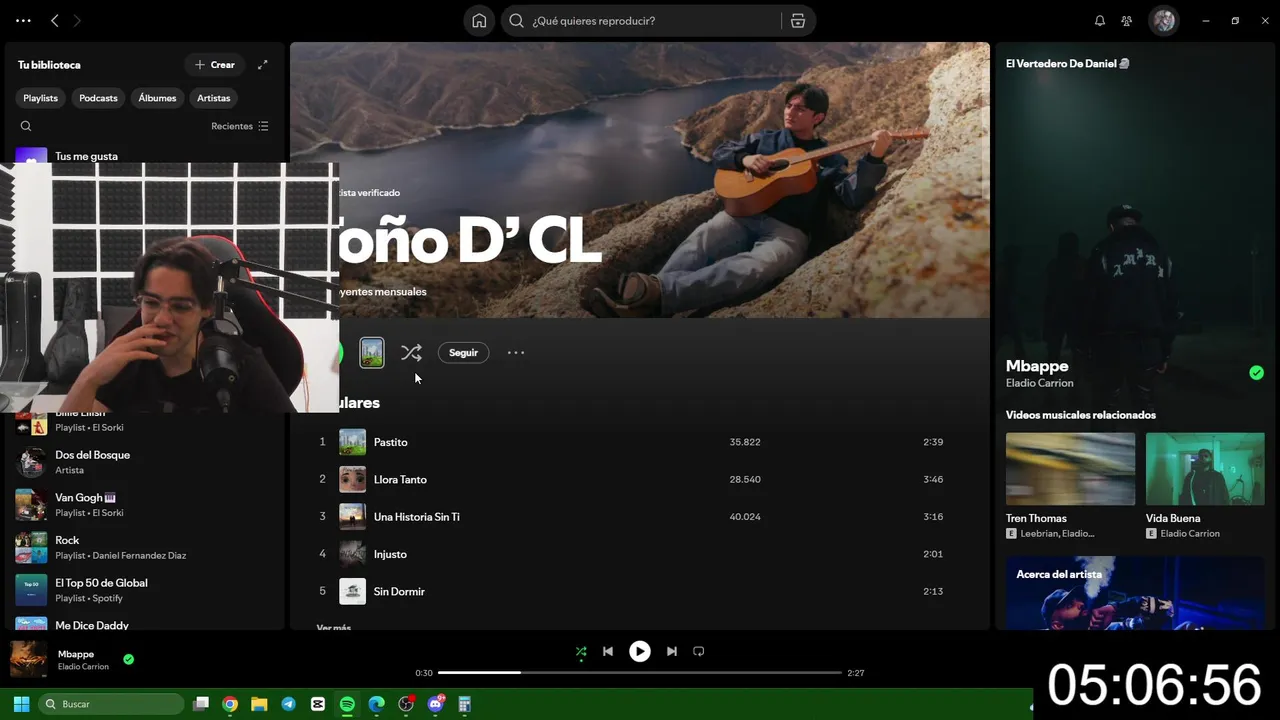Screen dimensions: 1280x720
Task: Open the Rock playlist
Action: point(145,547)
